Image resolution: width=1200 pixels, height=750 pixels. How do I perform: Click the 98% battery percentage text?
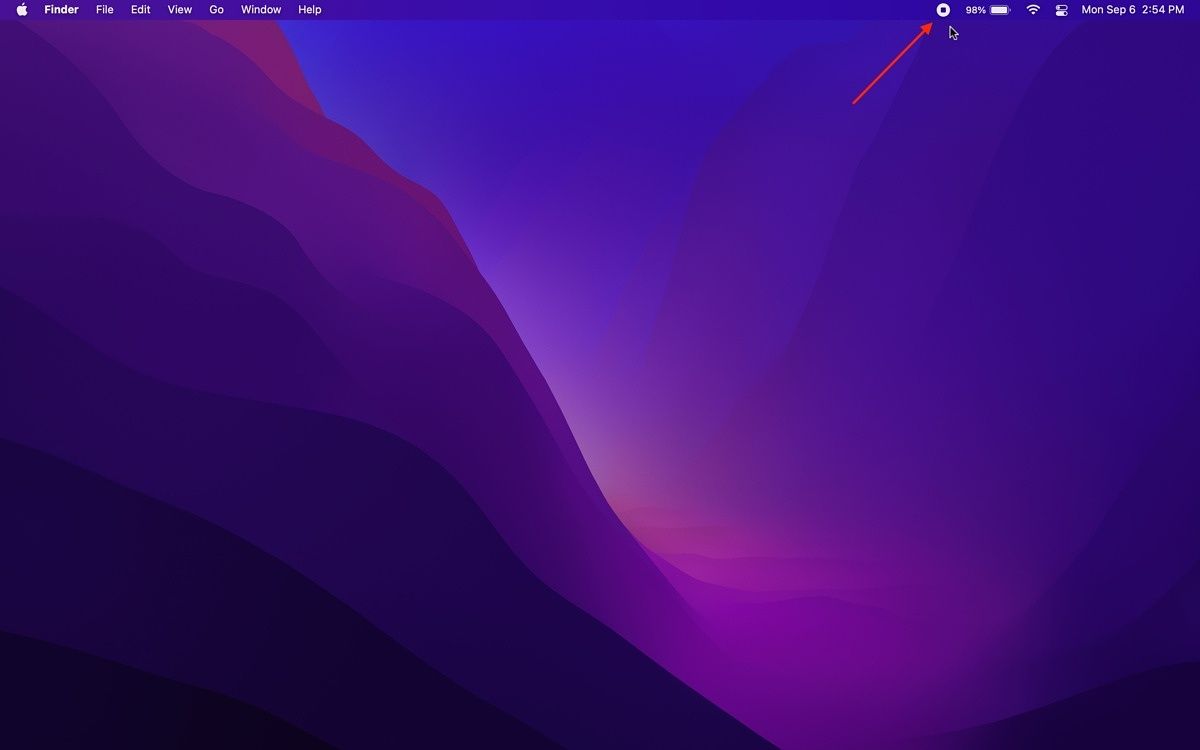pyautogui.click(x=975, y=10)
